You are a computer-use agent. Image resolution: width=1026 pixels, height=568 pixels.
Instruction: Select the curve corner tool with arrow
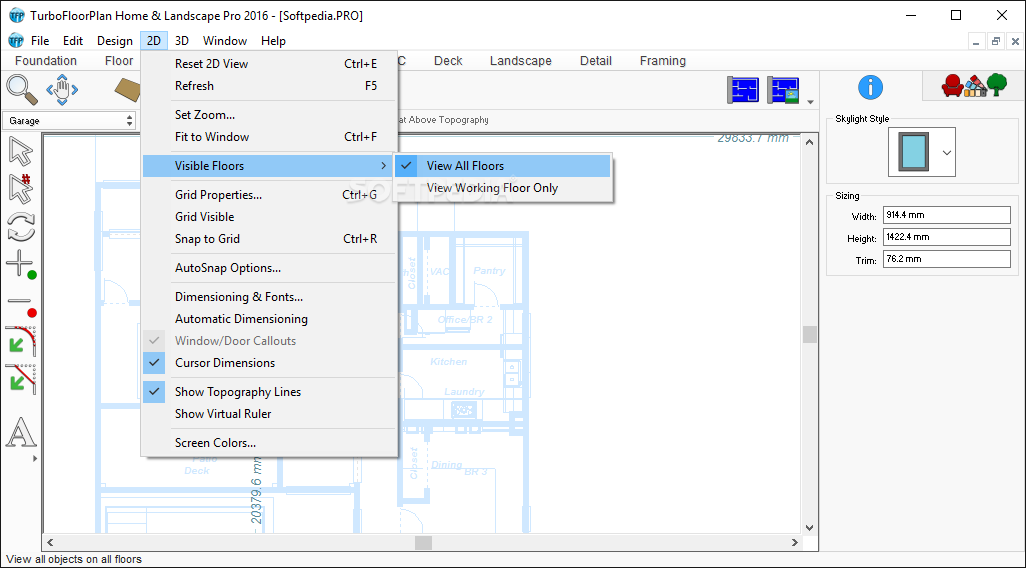tap(21, 340)
